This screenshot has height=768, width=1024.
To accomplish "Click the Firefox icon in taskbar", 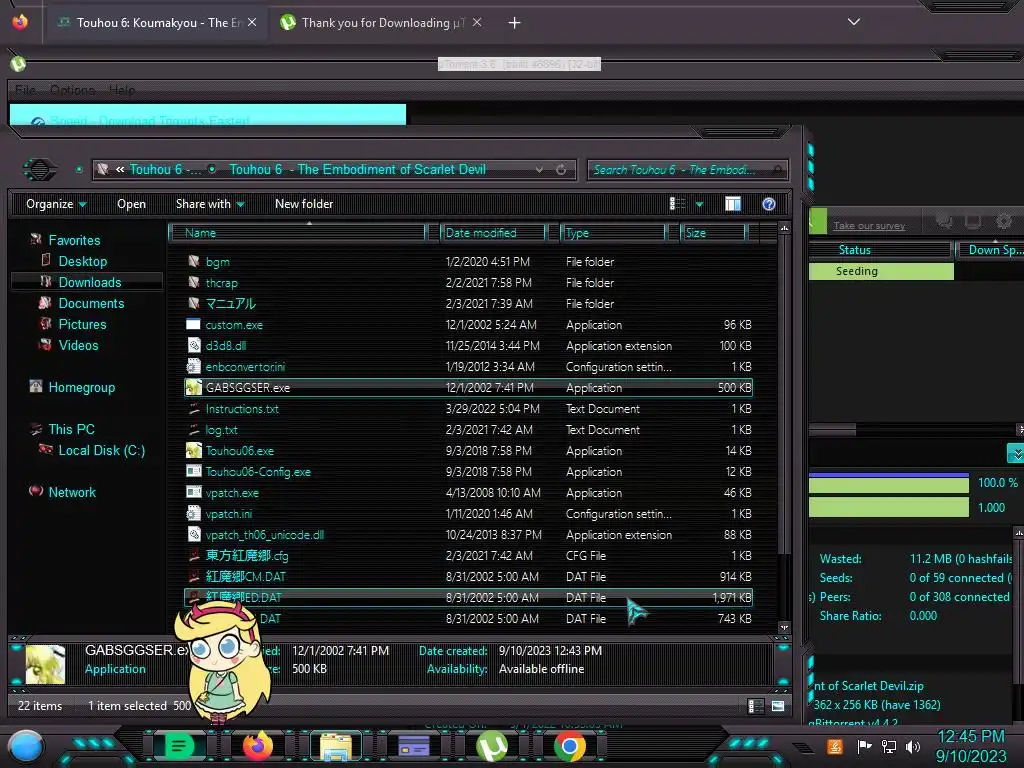I will [257, 746].
